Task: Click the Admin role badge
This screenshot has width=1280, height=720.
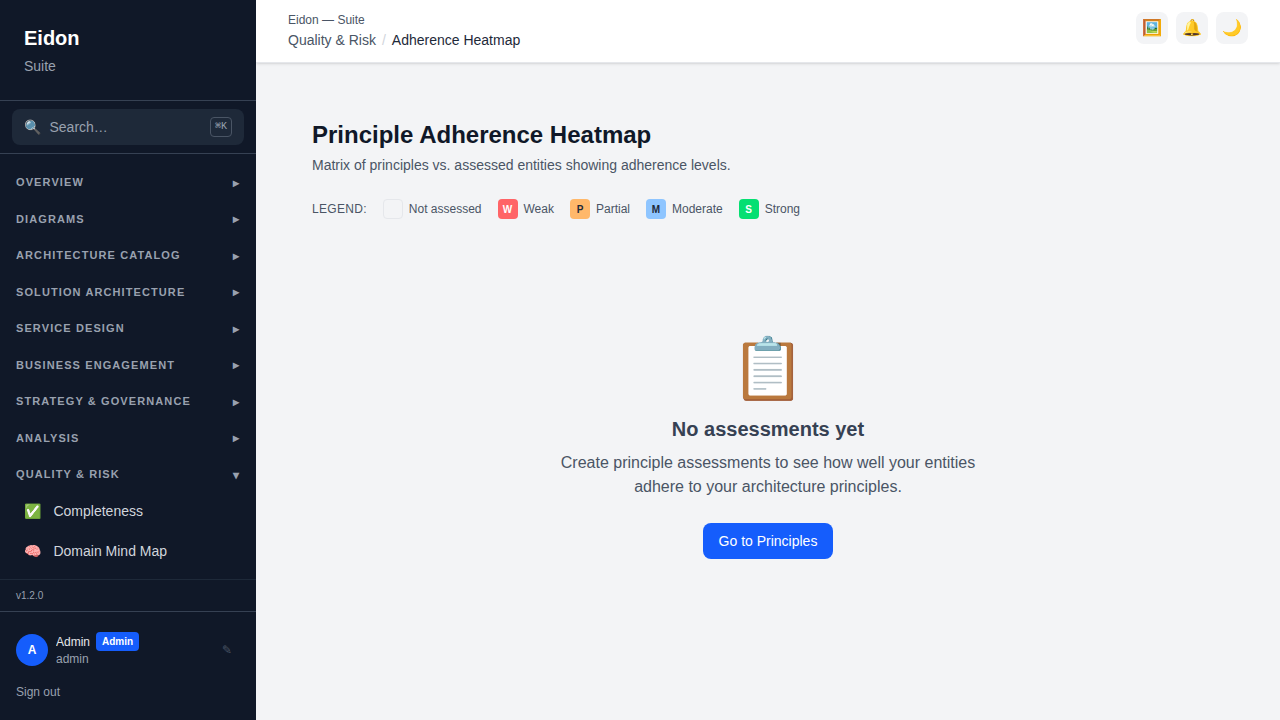Action: [118, 642]
